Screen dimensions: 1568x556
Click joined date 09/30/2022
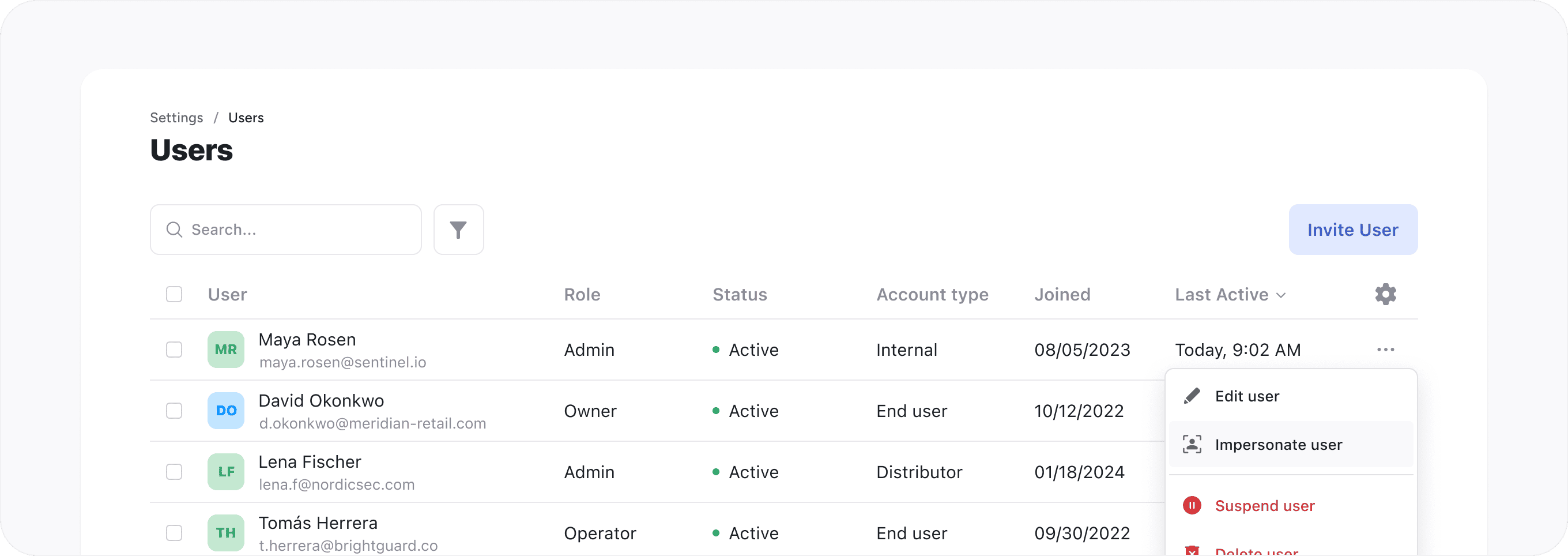(x=1081, y=534)
